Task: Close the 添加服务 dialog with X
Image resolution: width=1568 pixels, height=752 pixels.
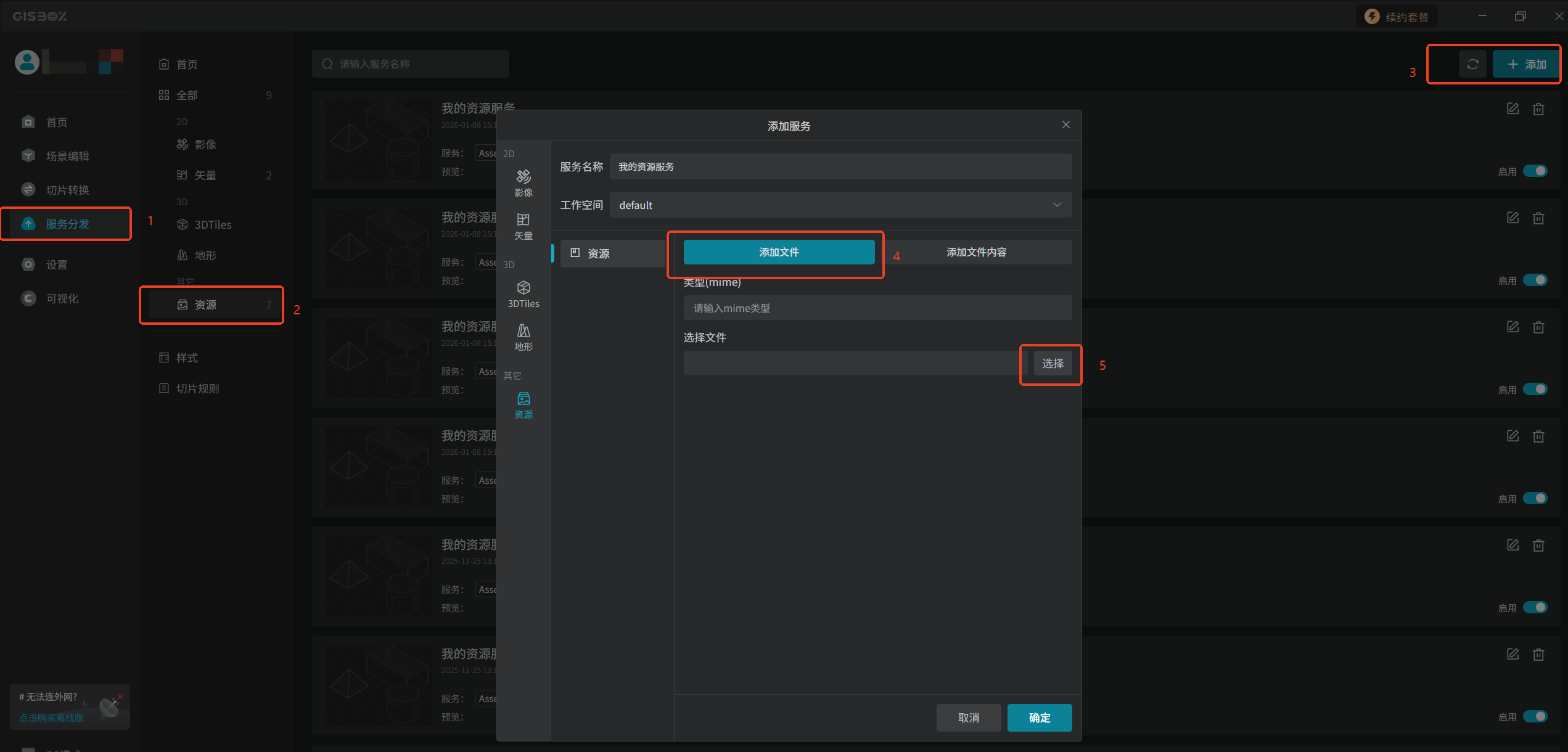Action: click(1065, 125)
